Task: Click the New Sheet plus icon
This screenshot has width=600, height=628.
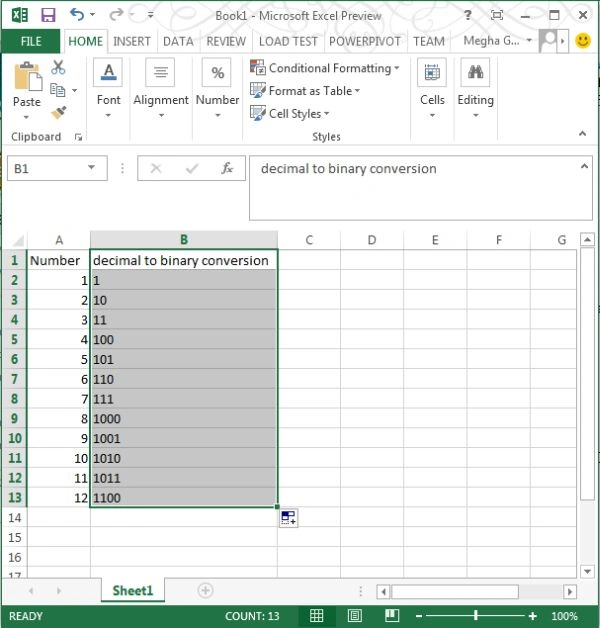Action: click(205, 590)
